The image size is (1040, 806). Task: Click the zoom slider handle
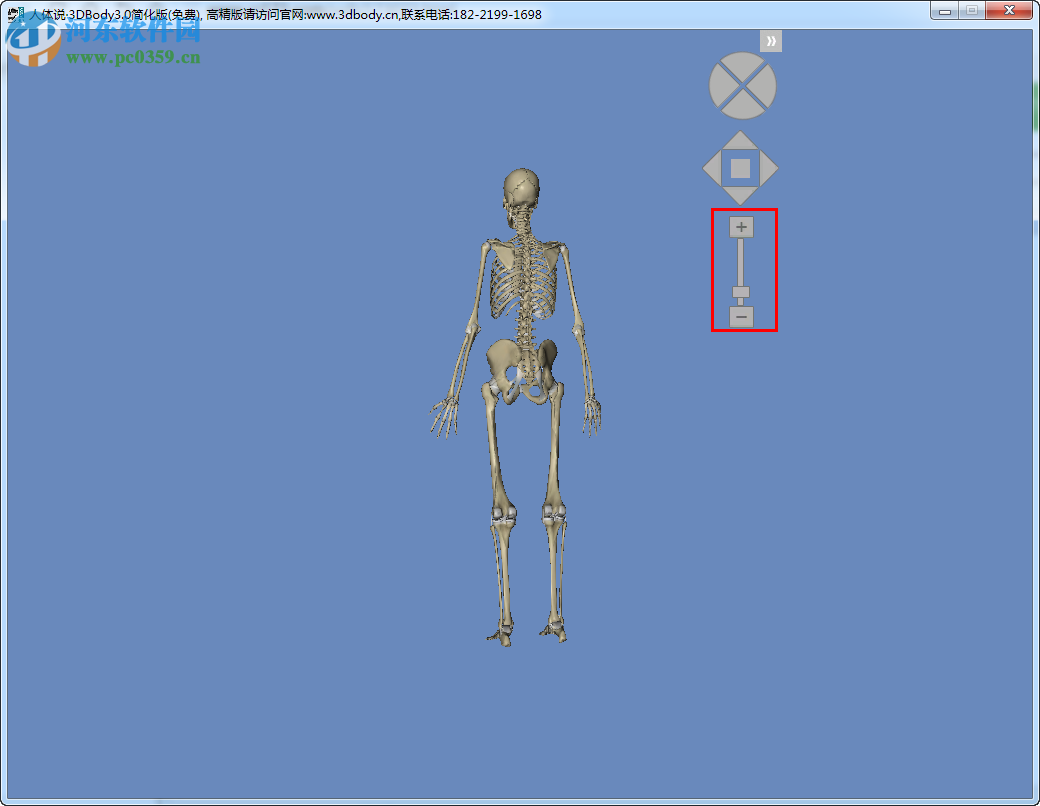pos(740,291)
